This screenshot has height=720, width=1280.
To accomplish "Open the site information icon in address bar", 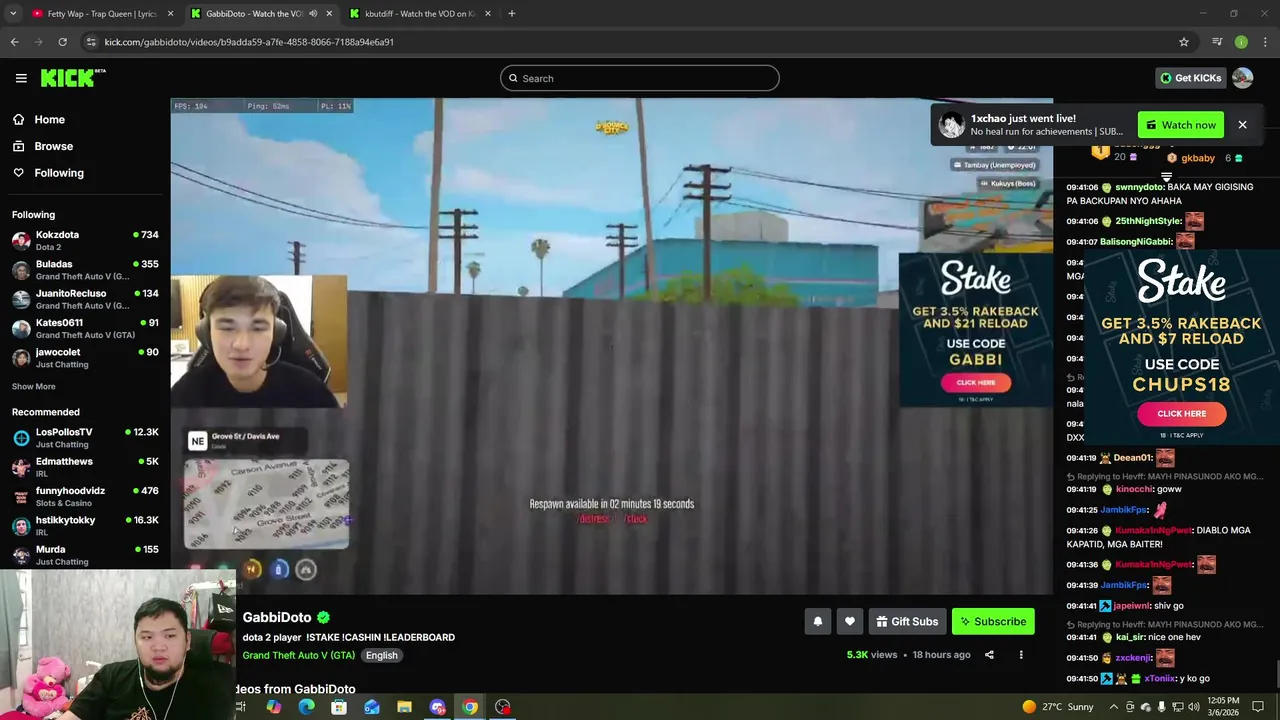I will click(x=91, y=42).
